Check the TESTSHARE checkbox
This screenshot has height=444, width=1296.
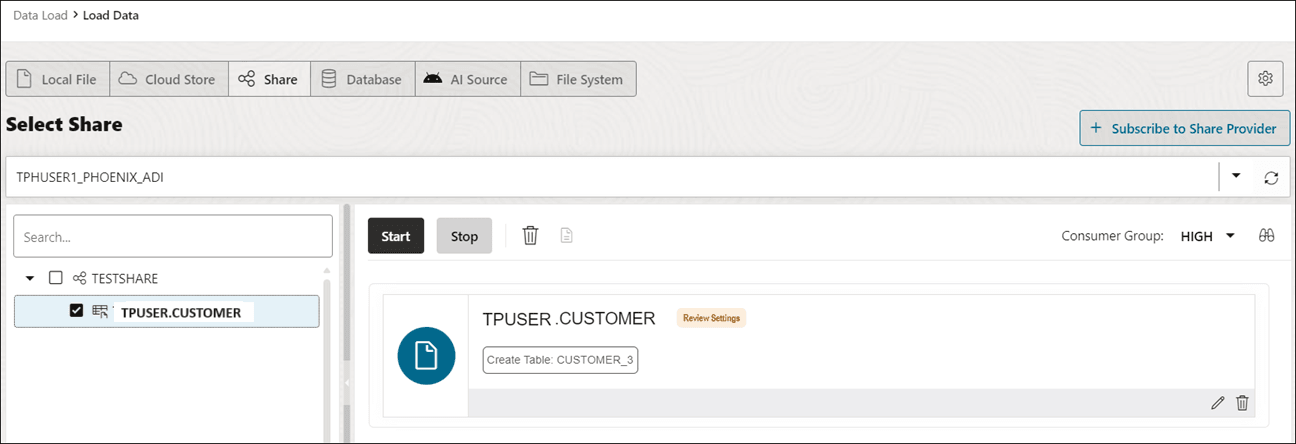(56, 278)
